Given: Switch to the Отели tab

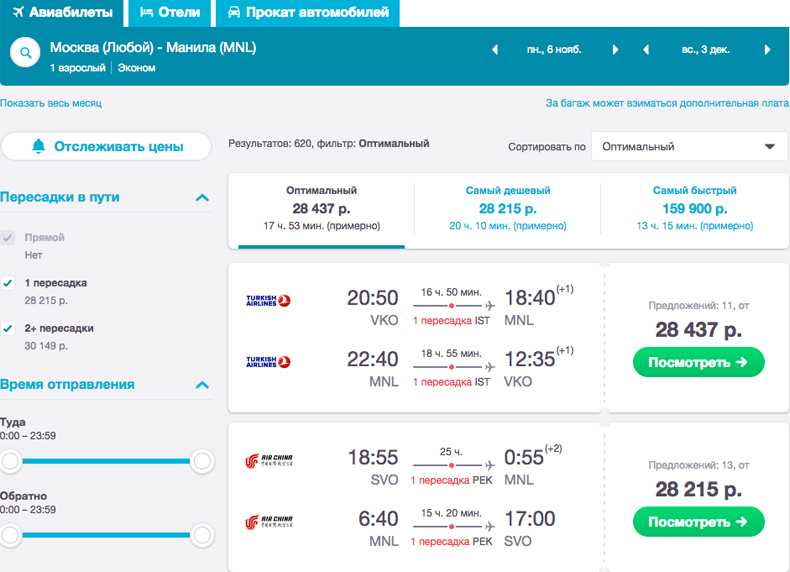Looking at the screenshot, I should (x=170, y=13).
